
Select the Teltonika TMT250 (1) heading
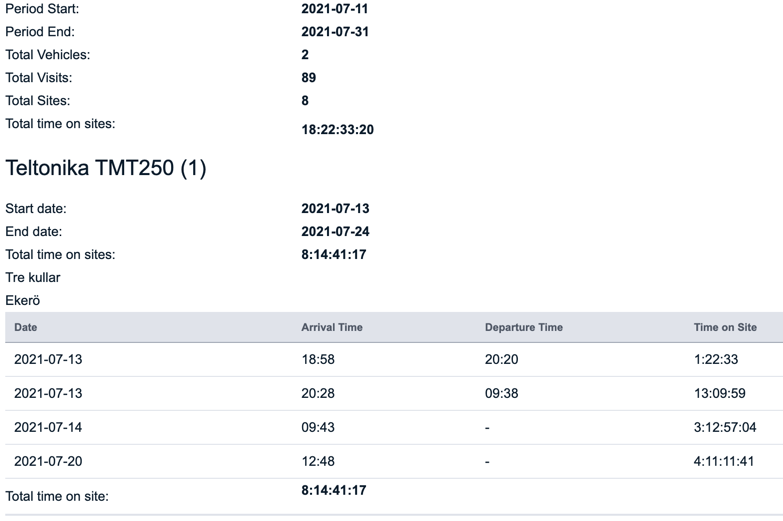[x=106, y=168]
